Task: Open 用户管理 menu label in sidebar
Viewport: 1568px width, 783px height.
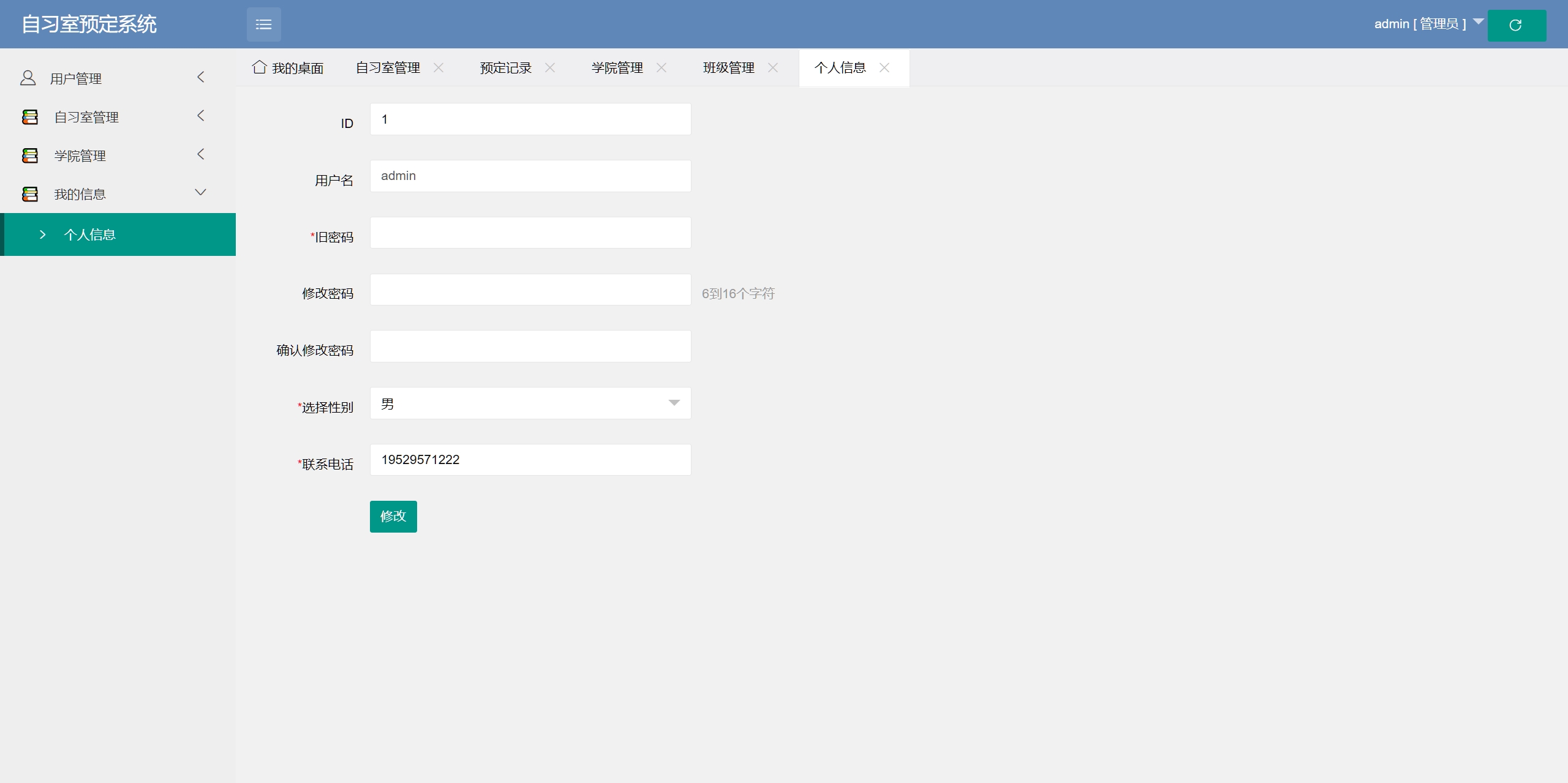Action: tap(76, 78)
